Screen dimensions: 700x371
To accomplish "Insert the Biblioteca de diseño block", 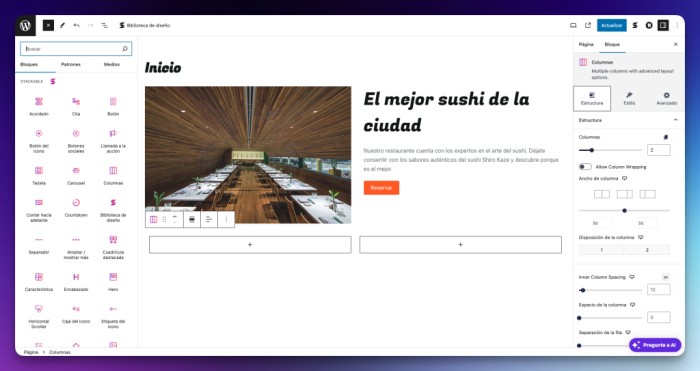I will click(113, 210).
